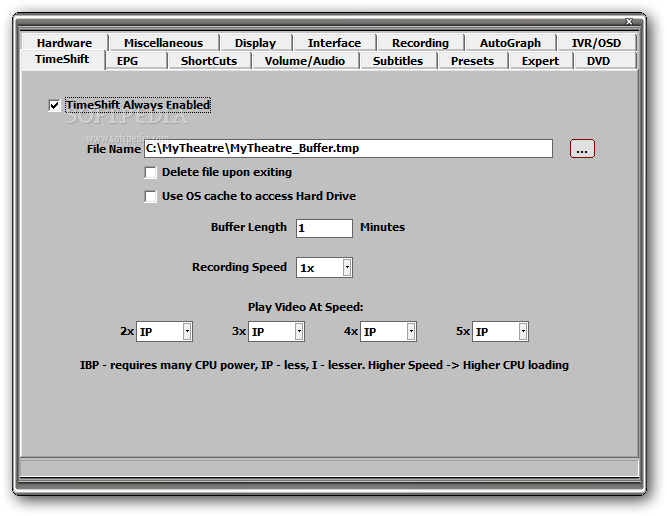The image size is (667, 516).
Task: Open the EPG tab
Action: click(x=136, y=61)
